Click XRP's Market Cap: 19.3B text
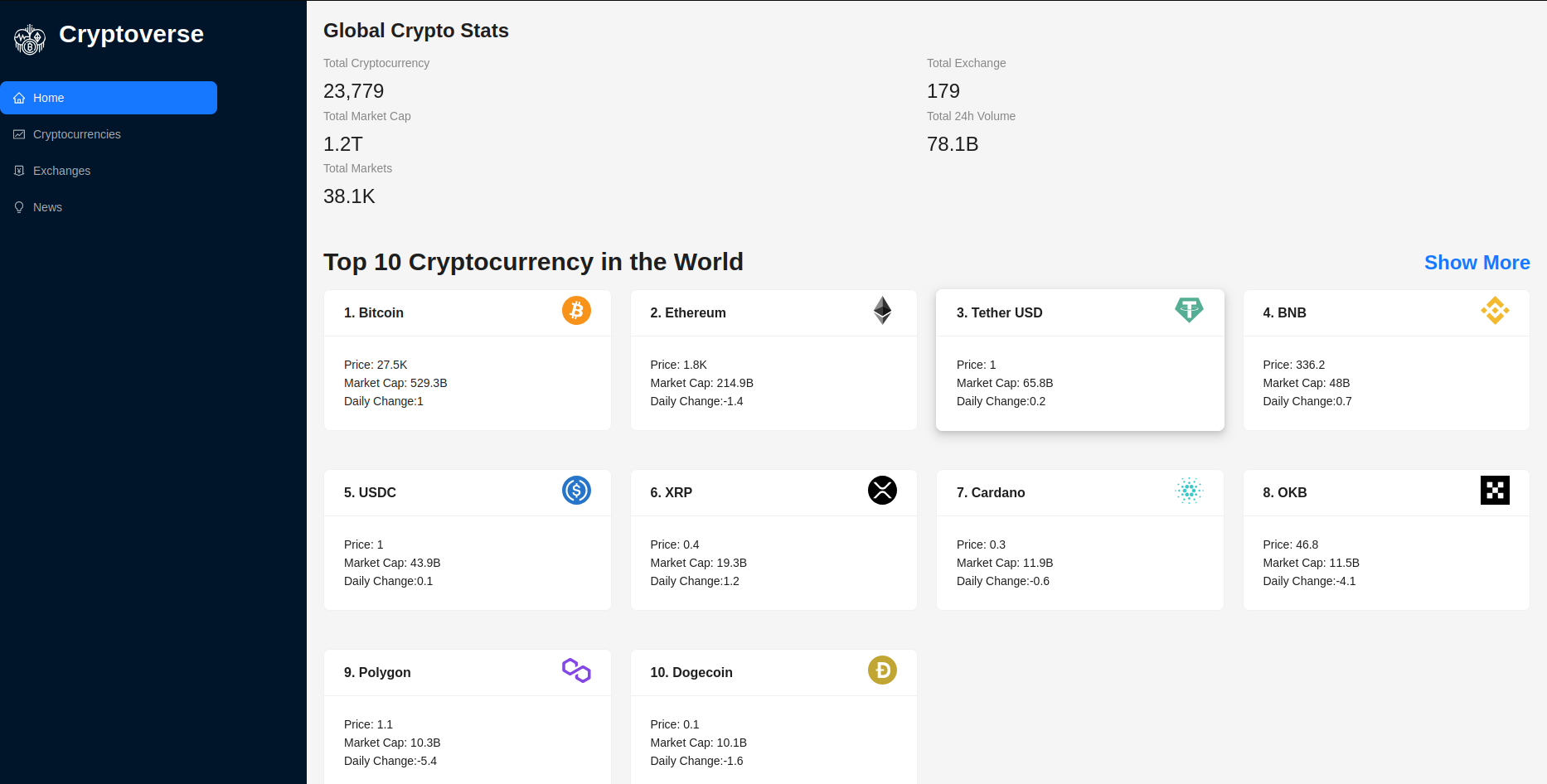Screen dimensions: 1547x784 (x=698, y=563)
